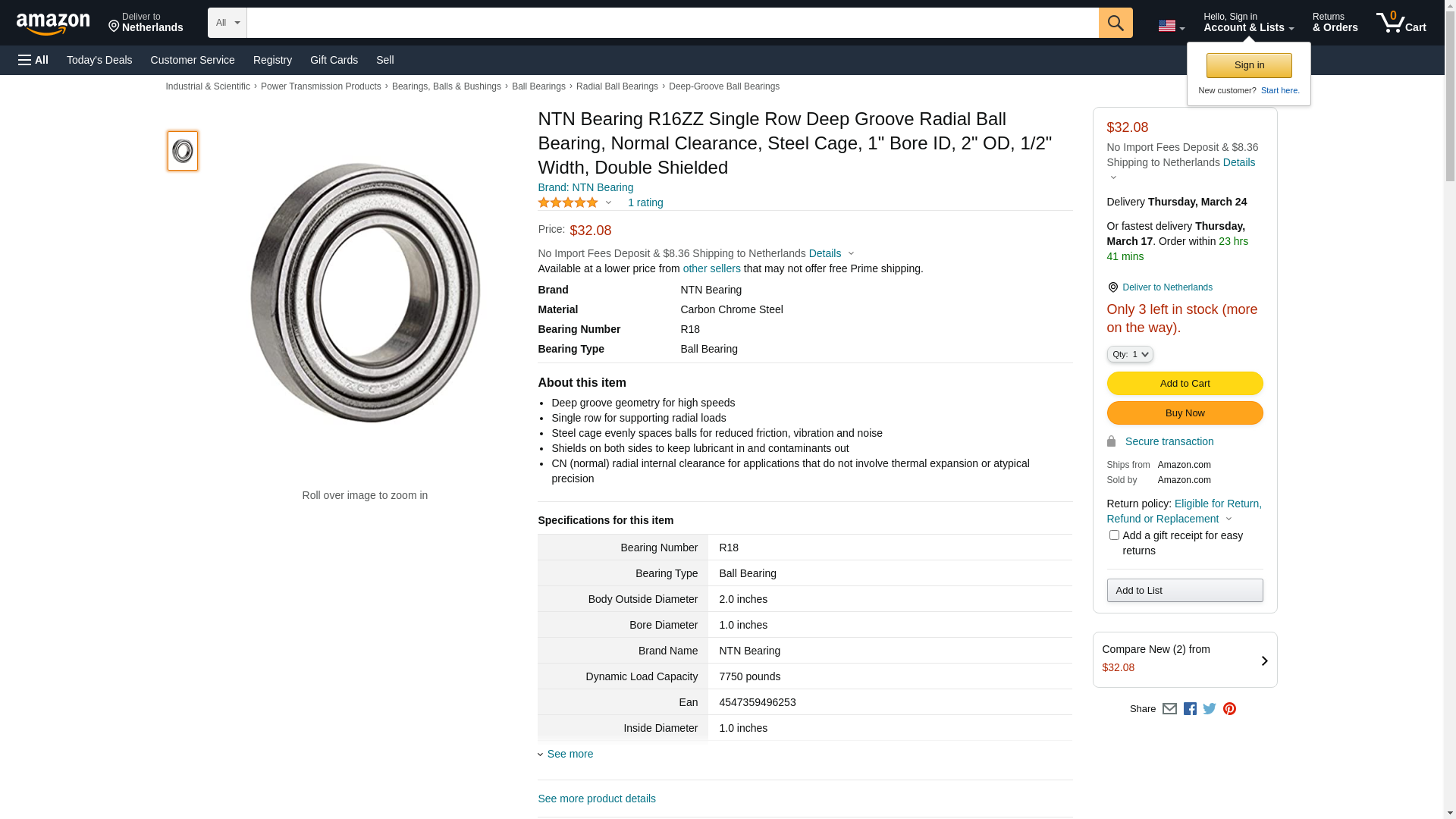The width and height of the screenshot is (1456, 819).
Task: Share via email icon
Action: (1169, 709)
